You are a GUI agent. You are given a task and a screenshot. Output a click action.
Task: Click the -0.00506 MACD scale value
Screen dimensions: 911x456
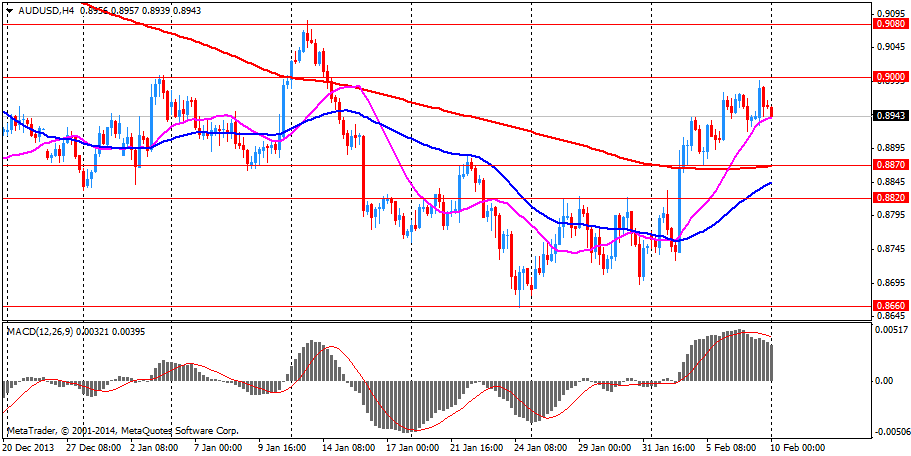click(x=889, y=432)
